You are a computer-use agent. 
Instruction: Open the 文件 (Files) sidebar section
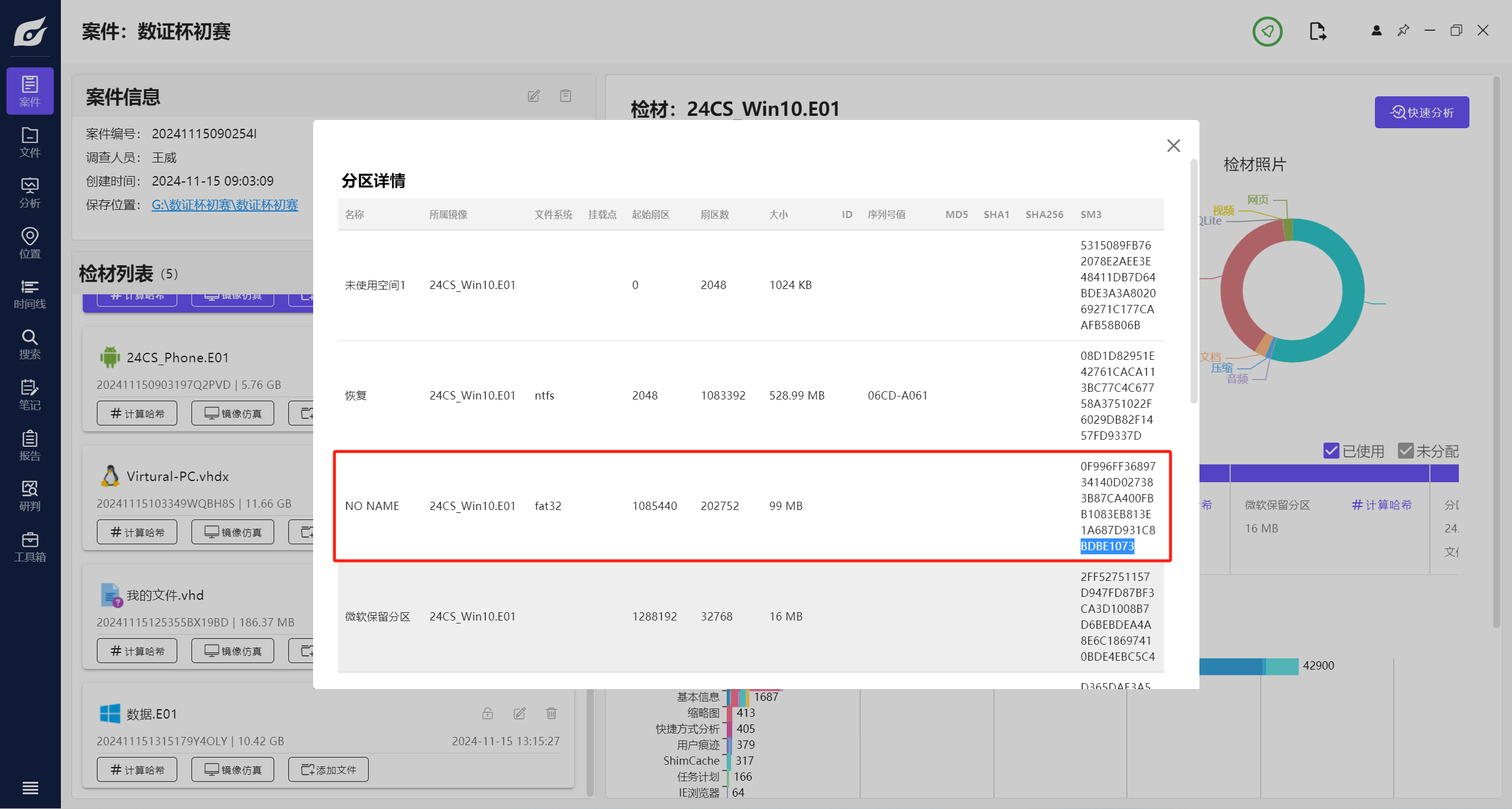click(x=30, y=142)
